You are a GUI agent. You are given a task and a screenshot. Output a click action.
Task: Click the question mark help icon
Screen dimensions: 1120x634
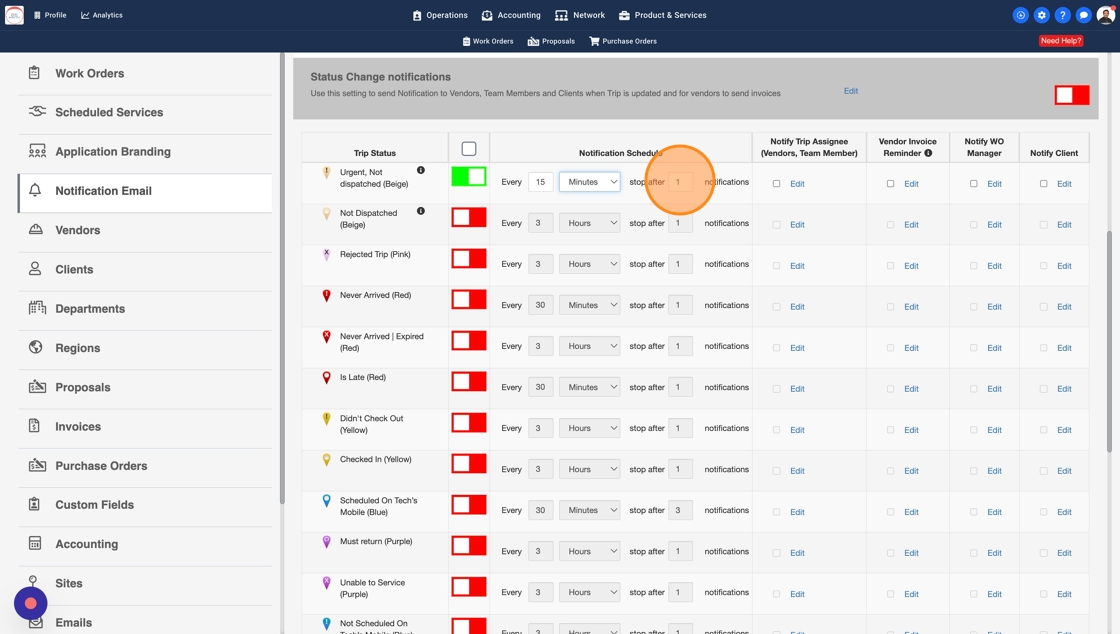[1062, 15]
